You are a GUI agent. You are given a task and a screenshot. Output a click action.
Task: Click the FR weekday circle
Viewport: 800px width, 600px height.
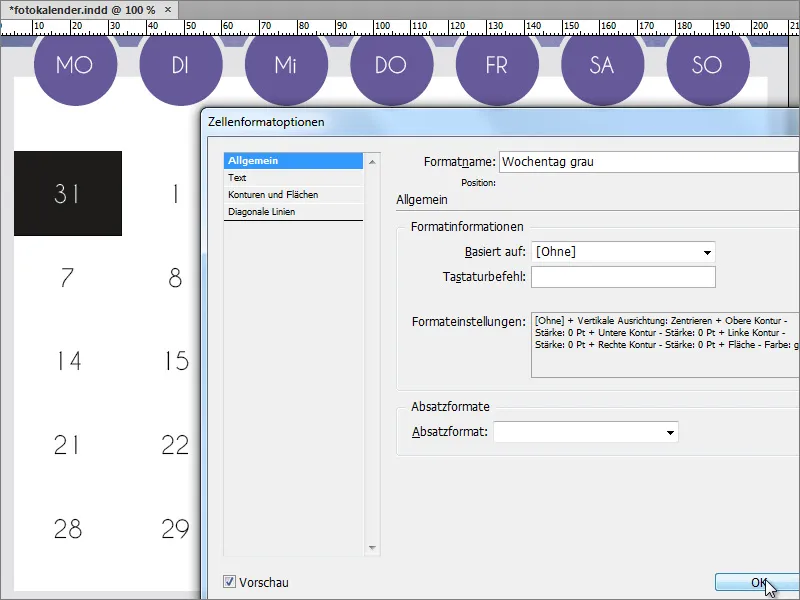497,65
